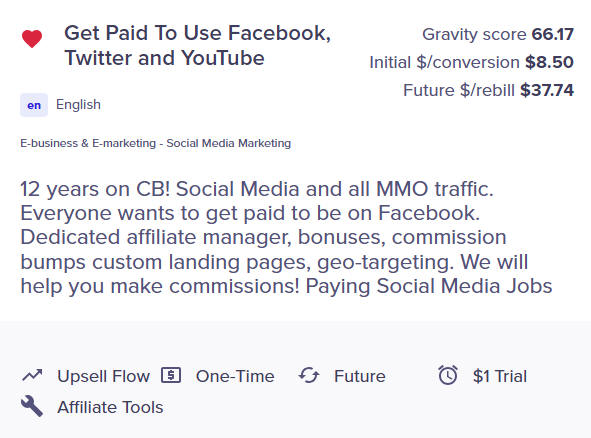
Task: Click the One-Time dollar bill icon
Action: point(171,375)
